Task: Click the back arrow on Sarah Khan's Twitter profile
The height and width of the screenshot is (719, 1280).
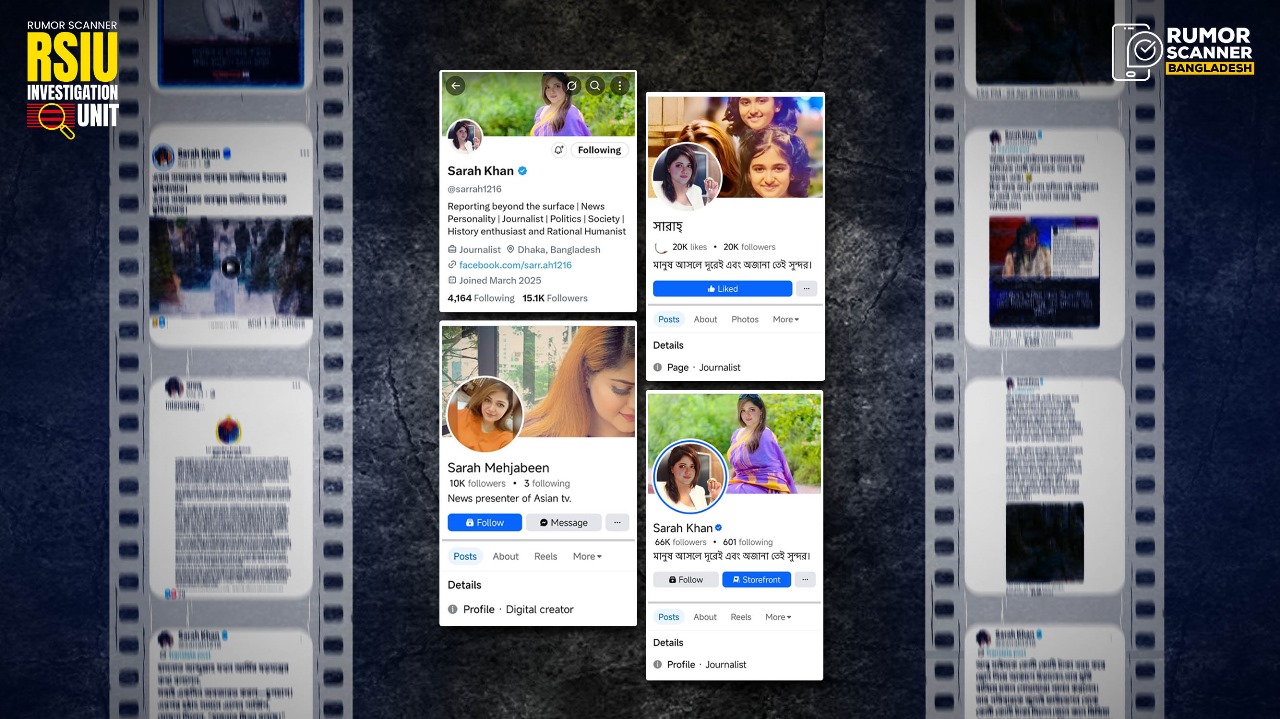Action: [x=455, y=86]
